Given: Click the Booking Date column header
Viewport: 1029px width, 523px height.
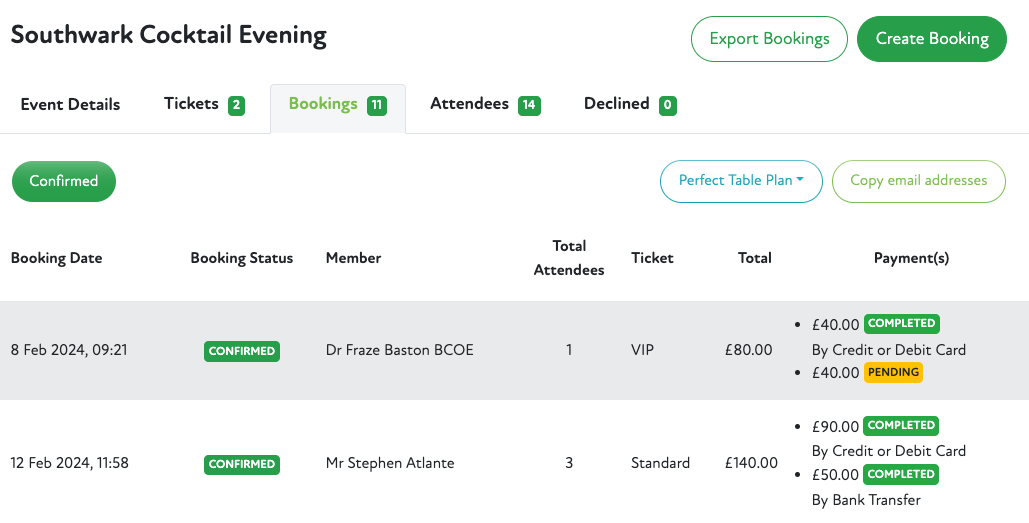Looking at the screenshot, I should click(57, 258).
